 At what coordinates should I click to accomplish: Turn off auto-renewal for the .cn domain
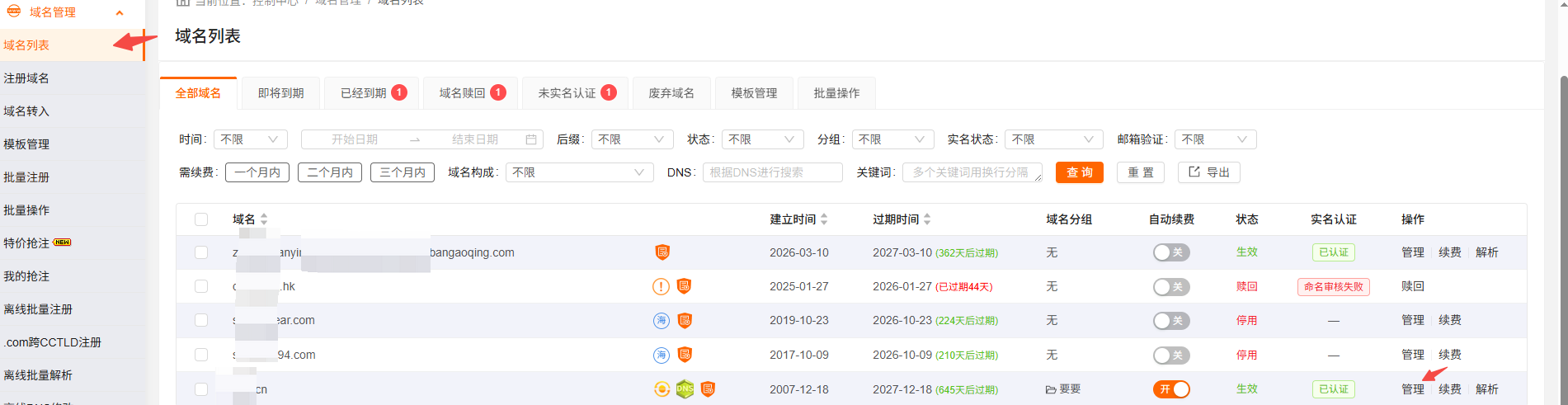[1171, 389]
